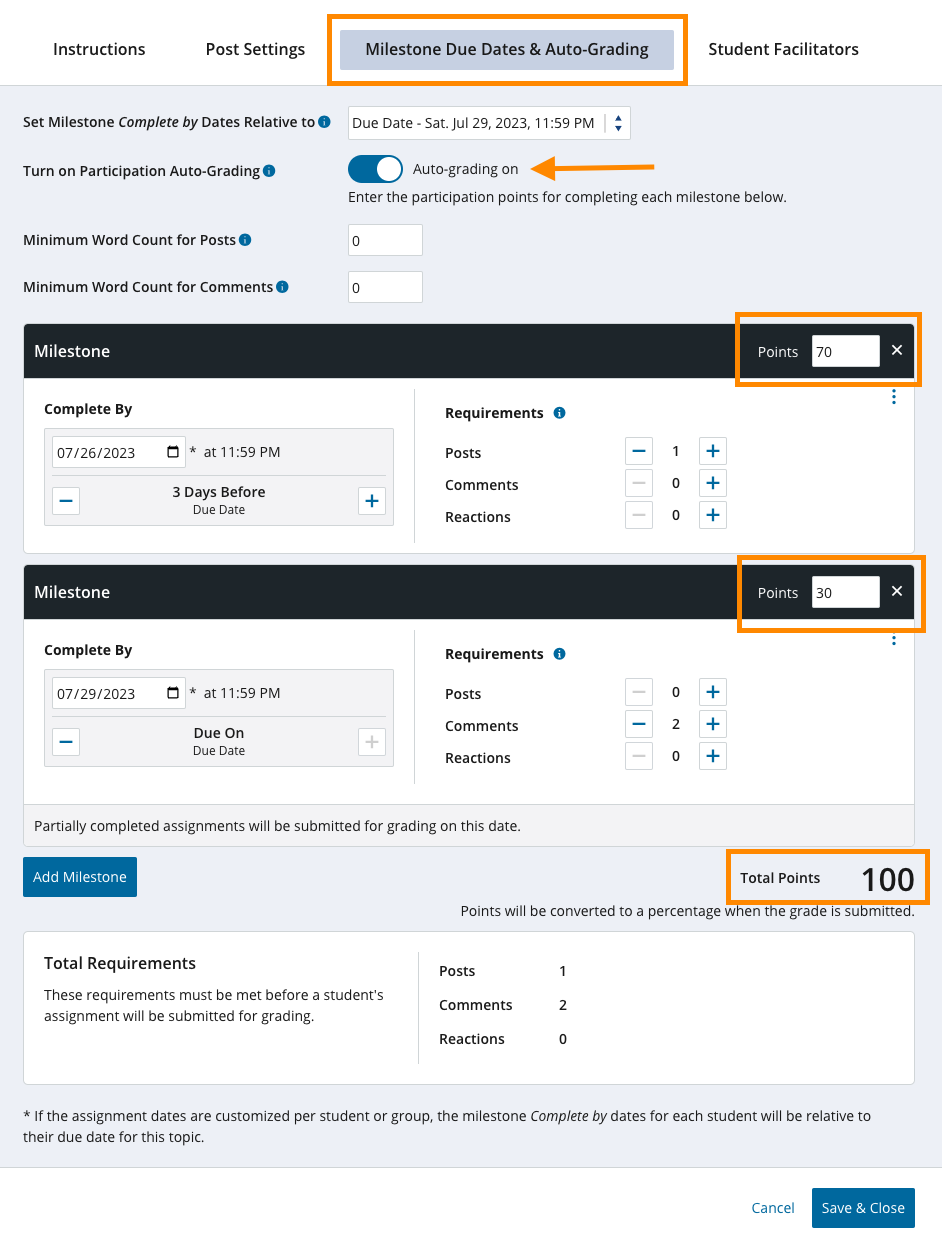Screen dimensions: 942x1242
Task: Click info icon next to Minimum Word Count for Comments
Action: tap(282, 287)
